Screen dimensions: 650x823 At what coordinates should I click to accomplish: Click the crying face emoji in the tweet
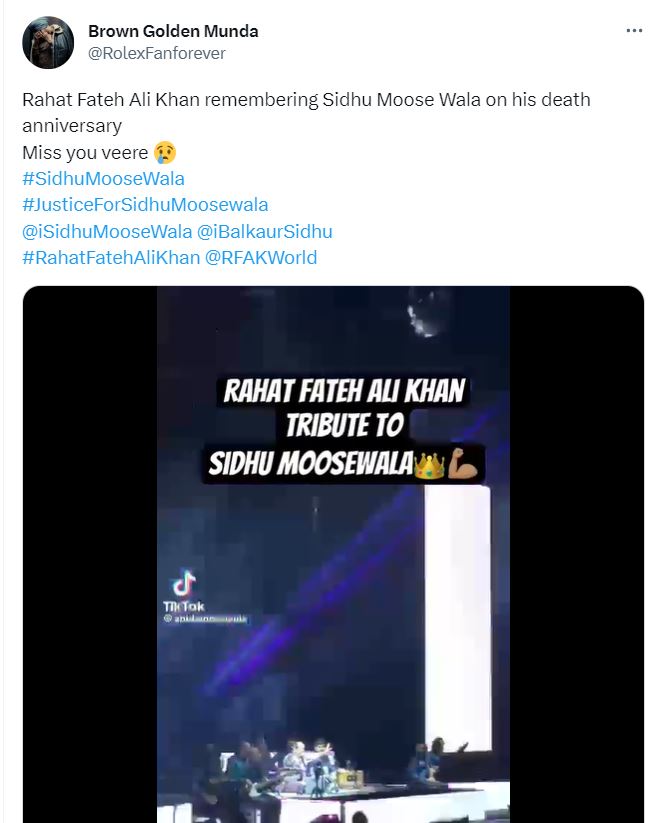pyautogui.click(x=165, y=153)
